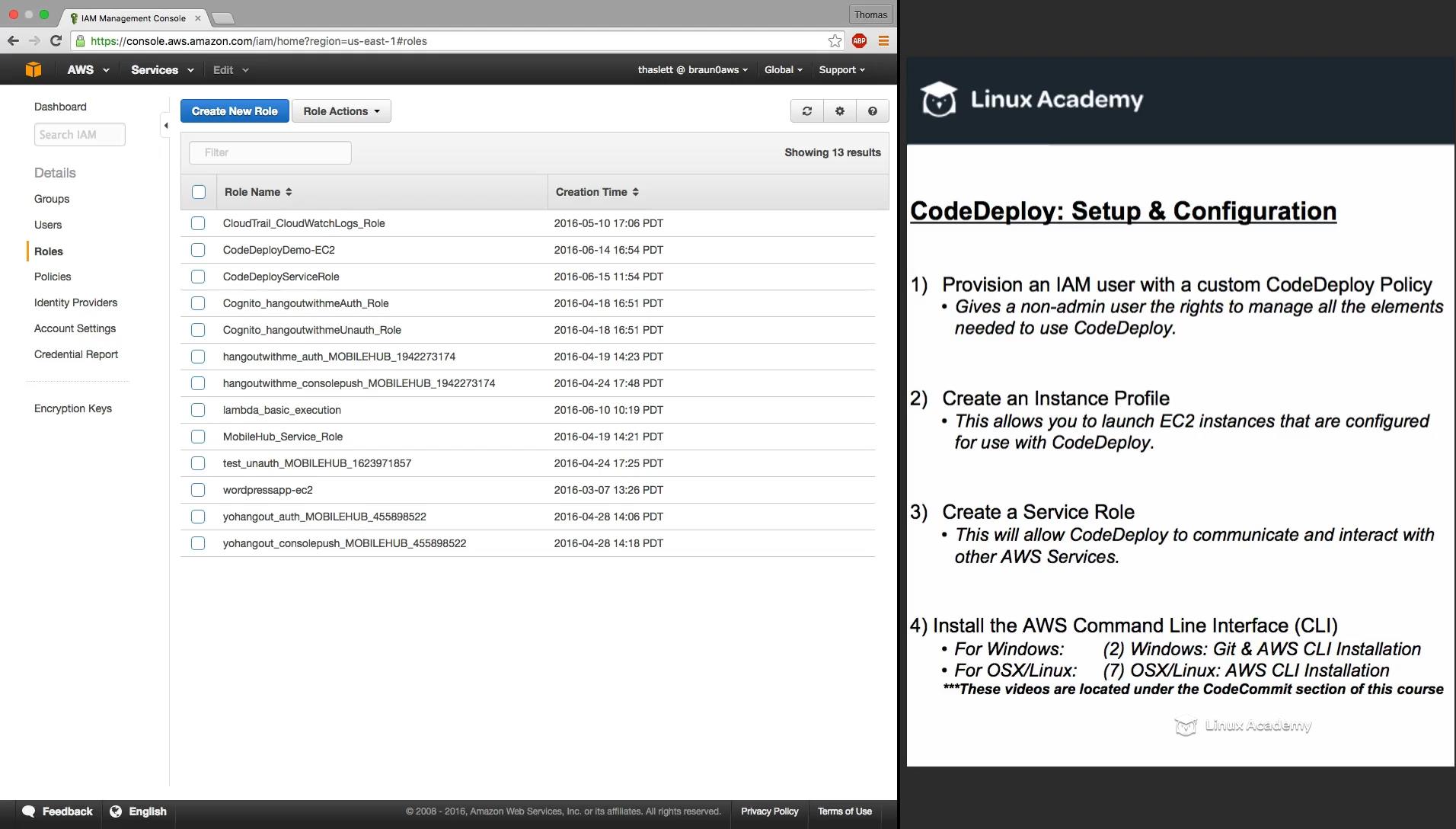Click the 2016-06-15 11:54 PDT creation time
Viewport: 1456px width, 829px height.
(x=608, y=277)
